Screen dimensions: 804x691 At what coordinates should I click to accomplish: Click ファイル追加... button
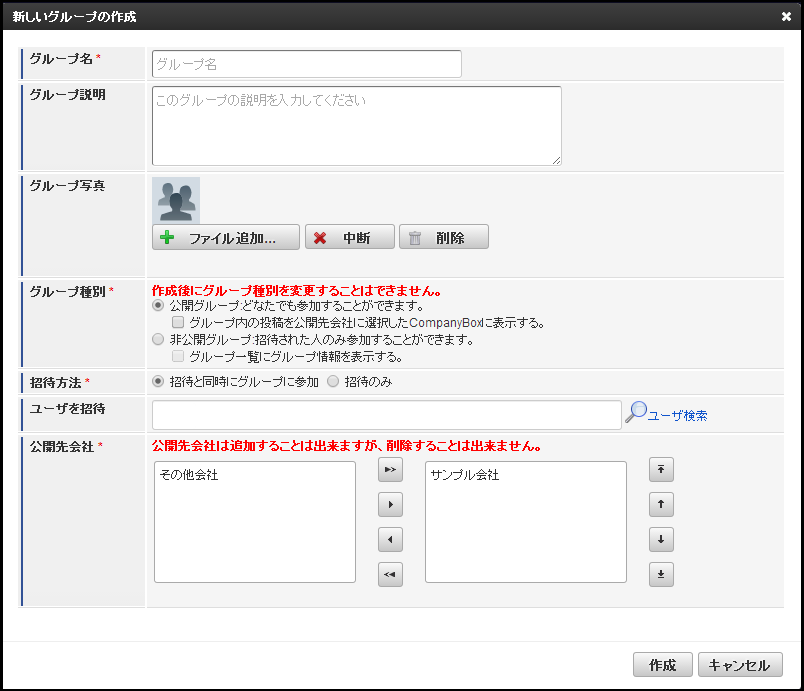click(226, 237)
